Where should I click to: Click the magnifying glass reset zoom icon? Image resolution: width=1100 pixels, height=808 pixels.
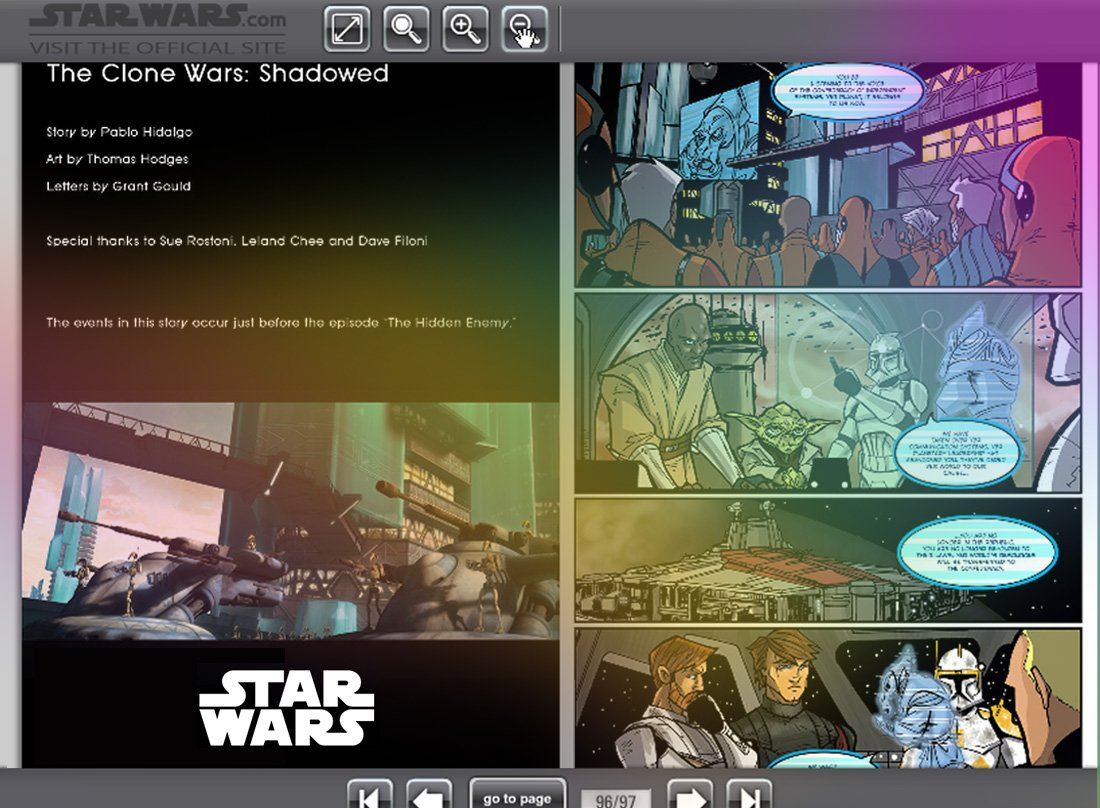click(x=406, y=28)
